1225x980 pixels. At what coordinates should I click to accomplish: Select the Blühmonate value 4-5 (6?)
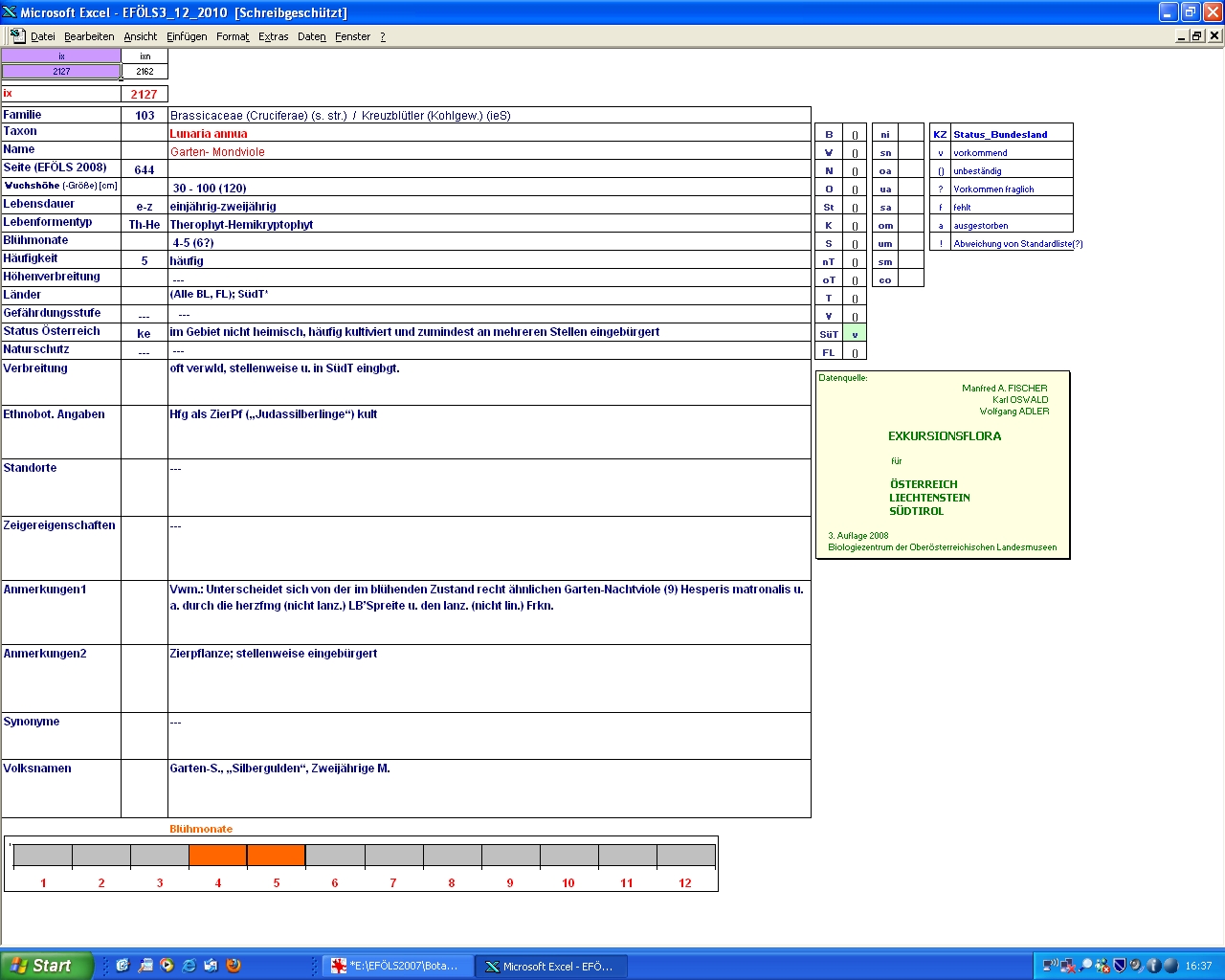(x=489, y=242)
